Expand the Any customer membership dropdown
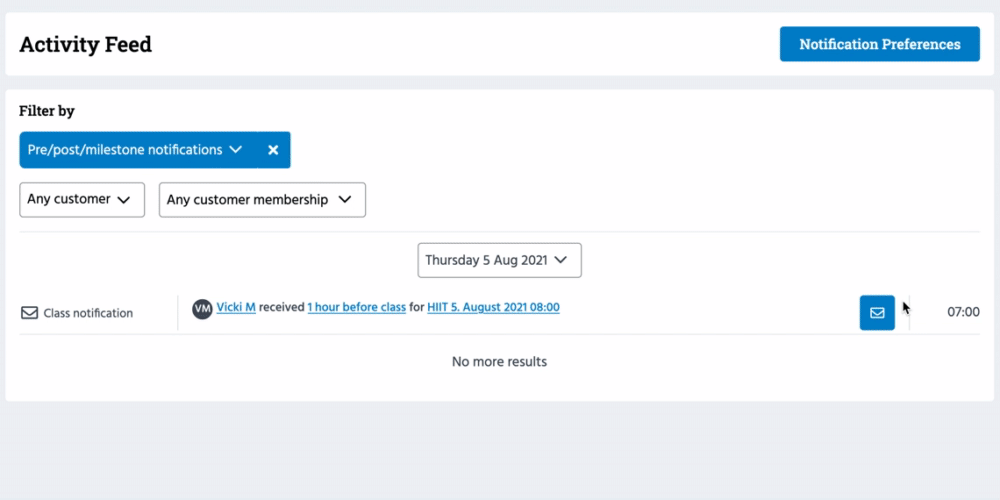Image resolution: width=1000 pixels, height=500 pixels. tap(261, 200)
